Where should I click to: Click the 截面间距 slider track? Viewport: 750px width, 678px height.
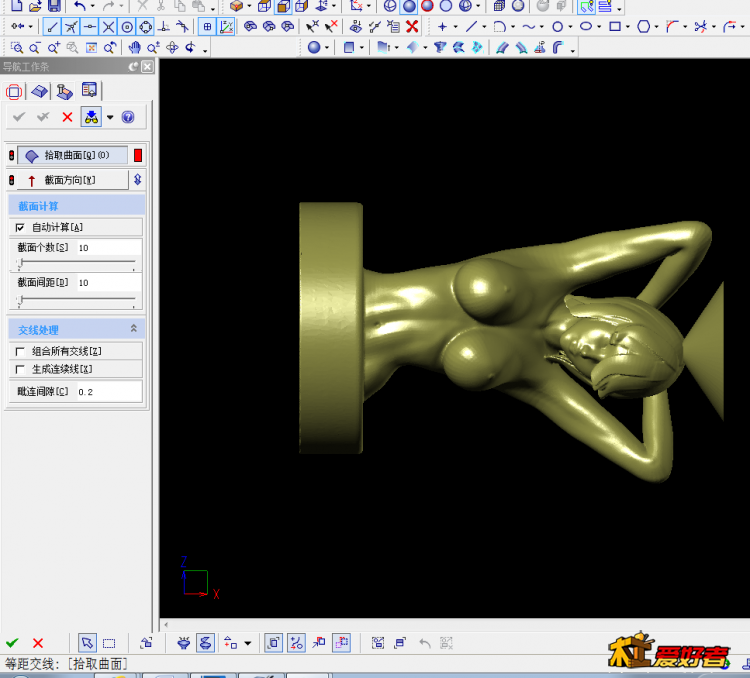77,299
